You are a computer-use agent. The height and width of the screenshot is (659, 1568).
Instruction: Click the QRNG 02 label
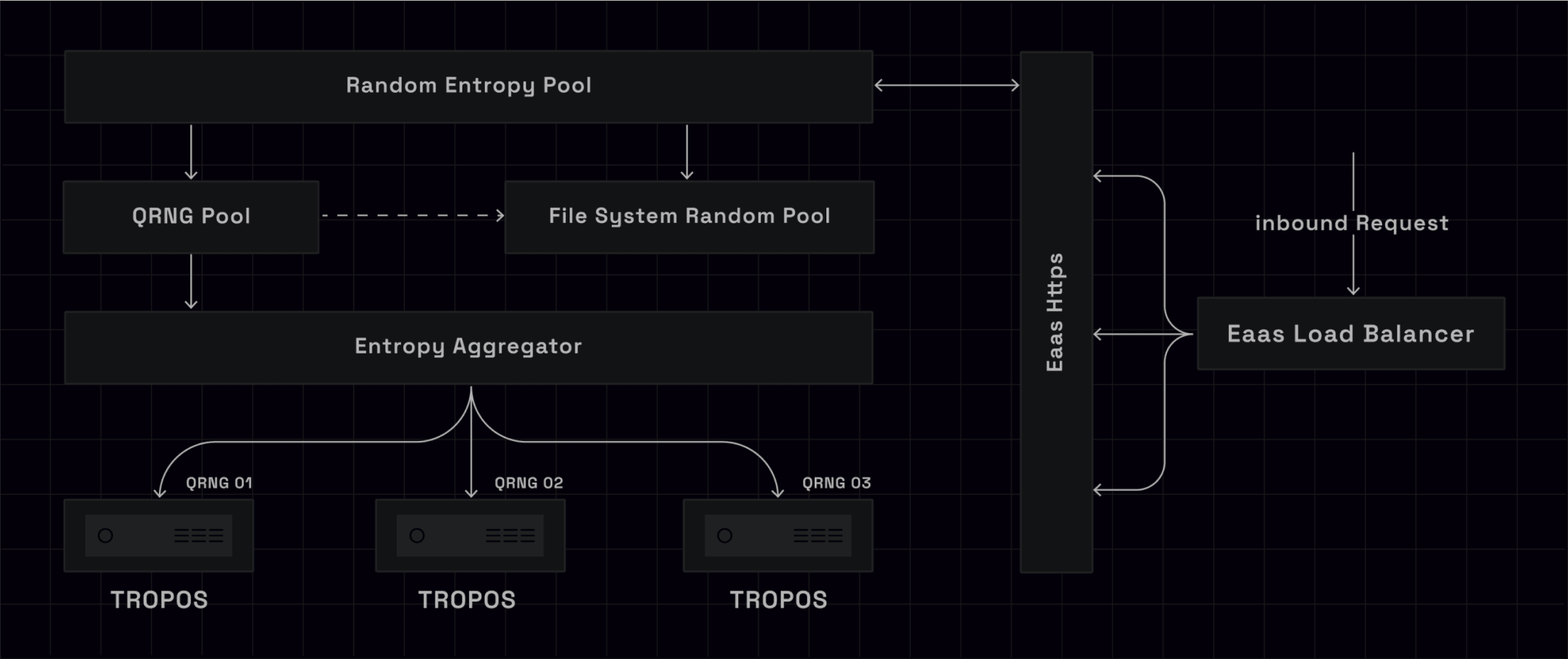[529, 483]
